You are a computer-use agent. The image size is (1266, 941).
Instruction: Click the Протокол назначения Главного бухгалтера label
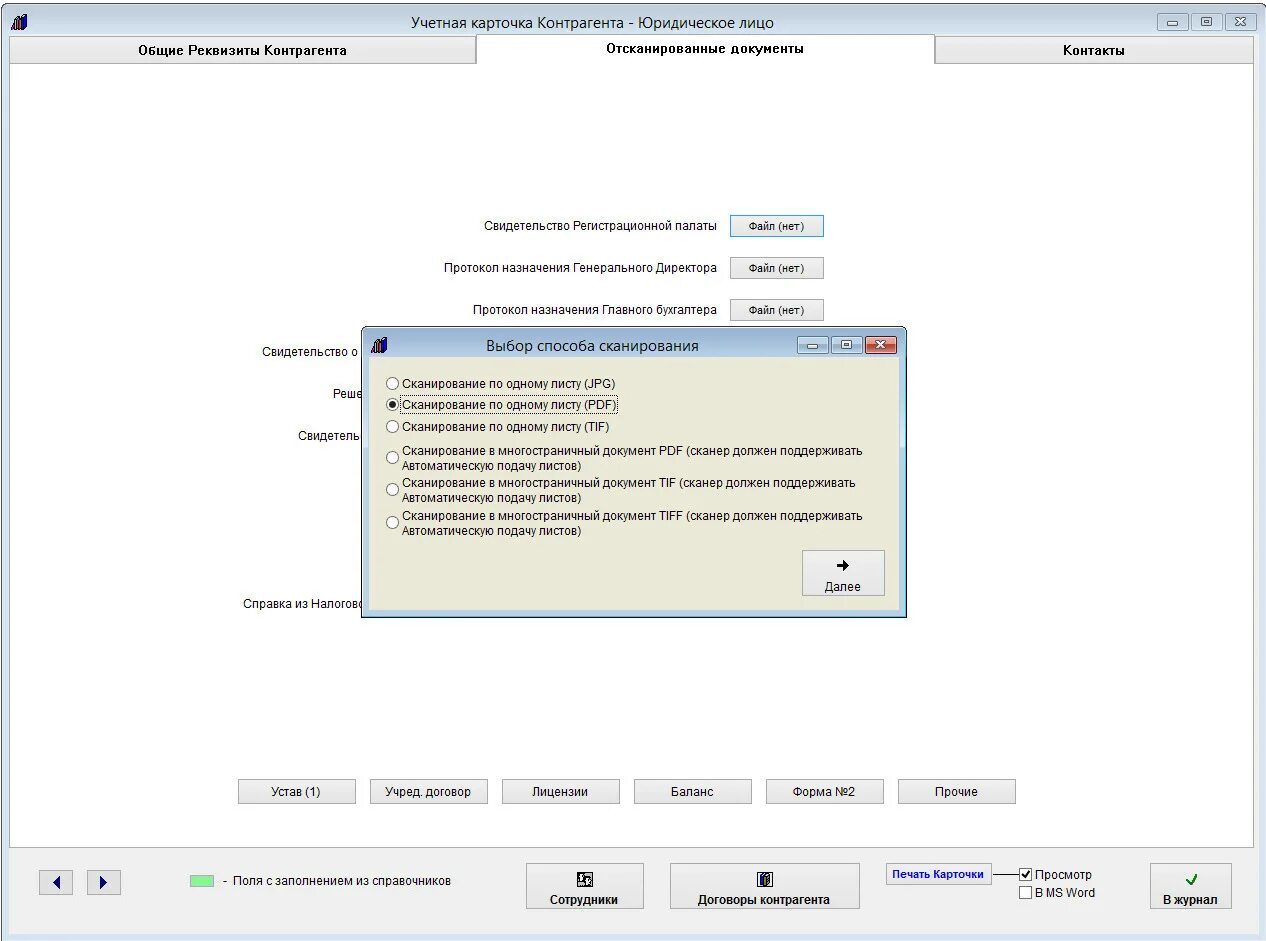[x=595, y=310]
